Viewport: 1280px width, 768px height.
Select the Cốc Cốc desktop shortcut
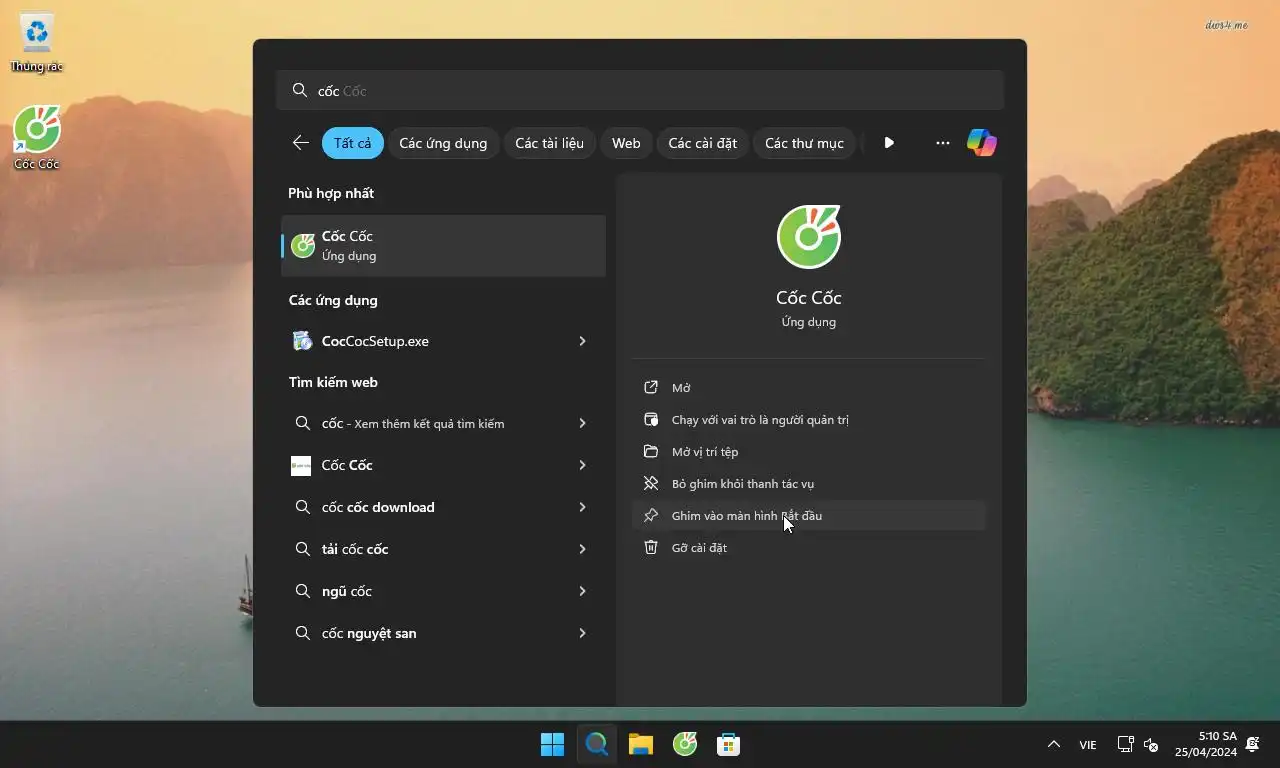[37, 138]
